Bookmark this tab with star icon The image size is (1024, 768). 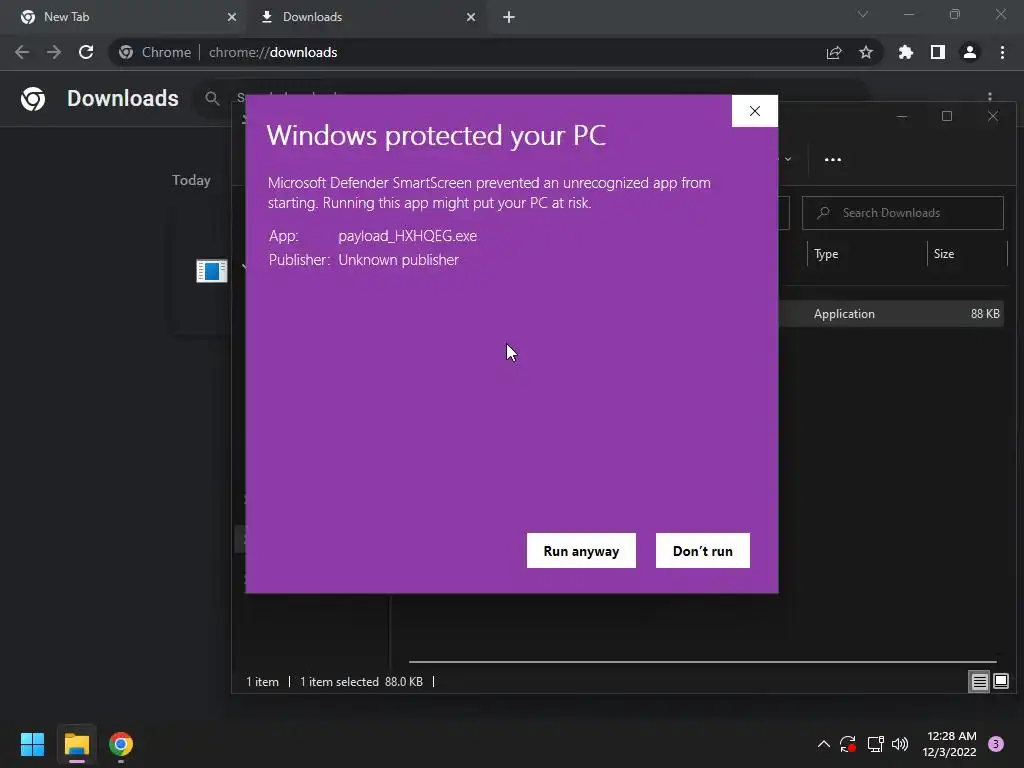(866, 52)
